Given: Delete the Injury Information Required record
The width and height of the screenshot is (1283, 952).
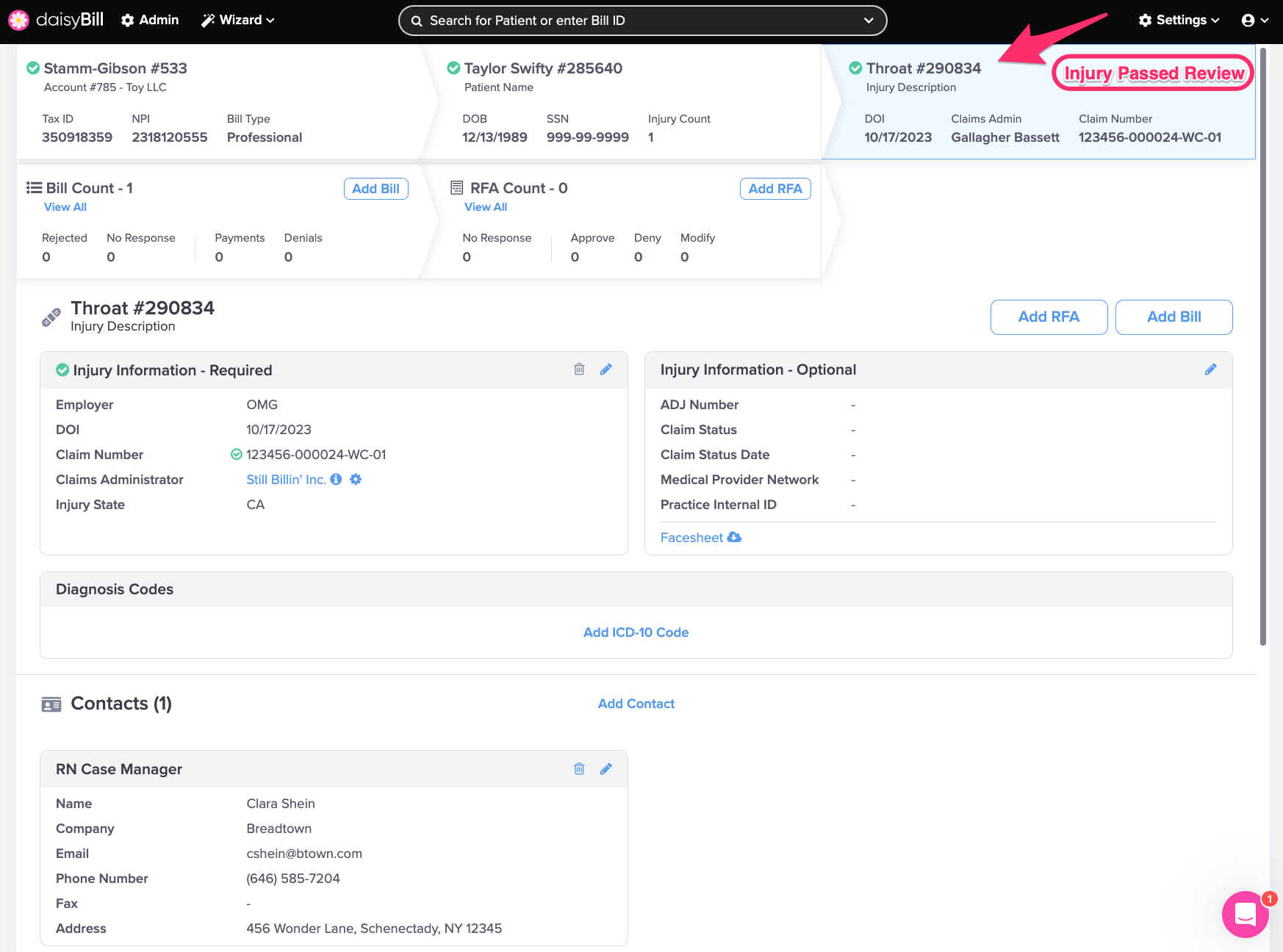Looking at the screenshot, I should coord(579,369).
